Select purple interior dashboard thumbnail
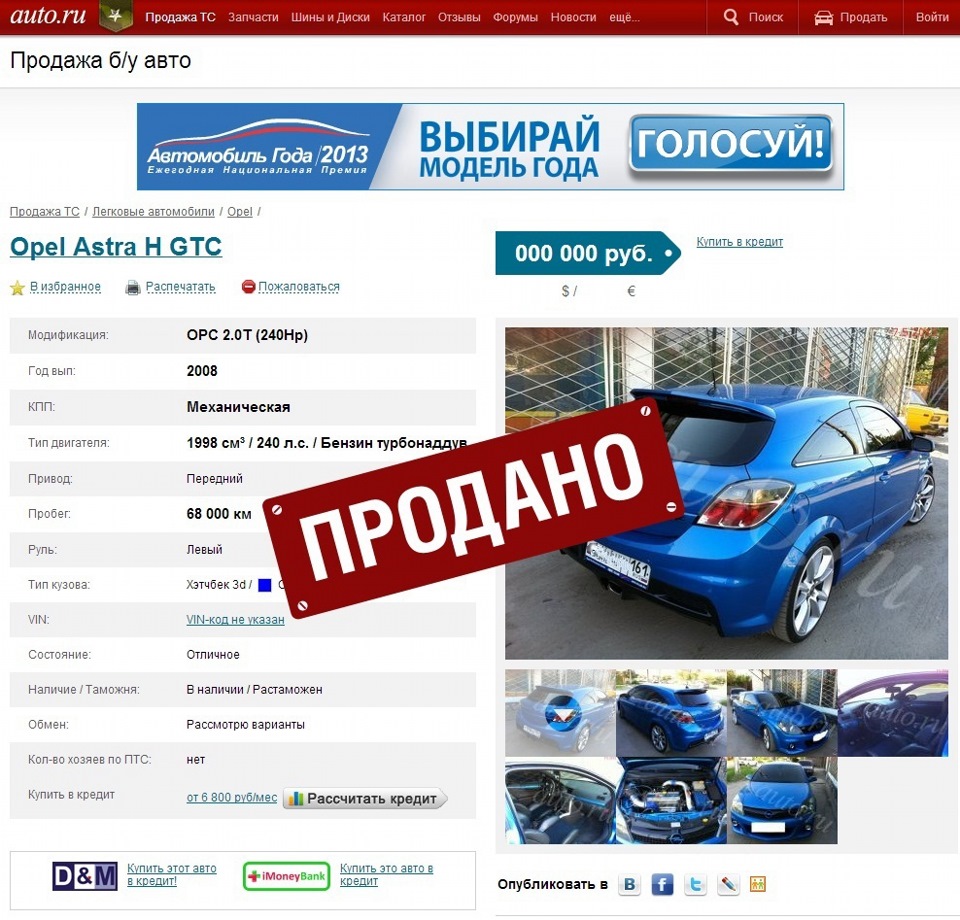Screen dimensions: 960x920 pos(893,712)
